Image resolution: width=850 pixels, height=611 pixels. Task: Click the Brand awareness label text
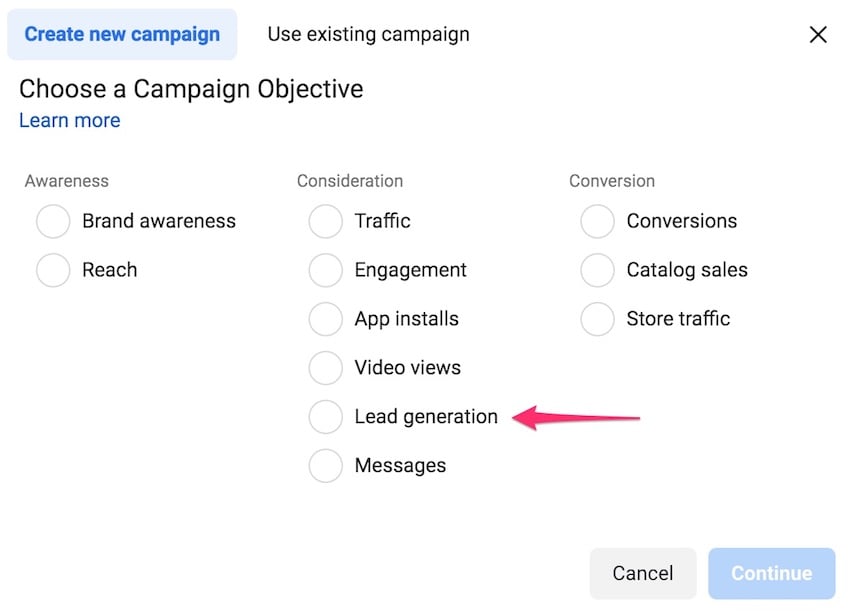point(159,221)
